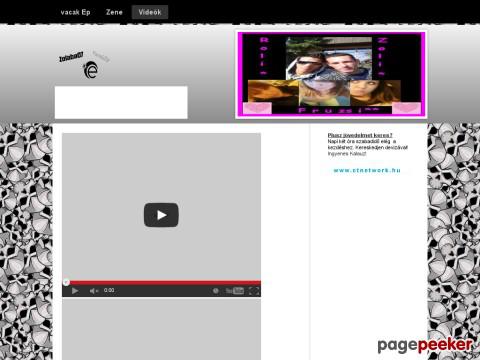Open the Zene menu item
Image resolution: width=480 pixels, height=360 pixels.
[114, 12]
